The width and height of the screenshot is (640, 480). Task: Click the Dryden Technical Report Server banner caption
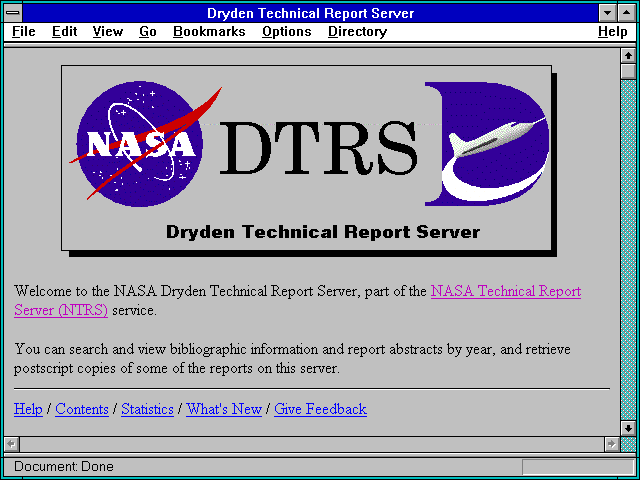tap(323, 232)
